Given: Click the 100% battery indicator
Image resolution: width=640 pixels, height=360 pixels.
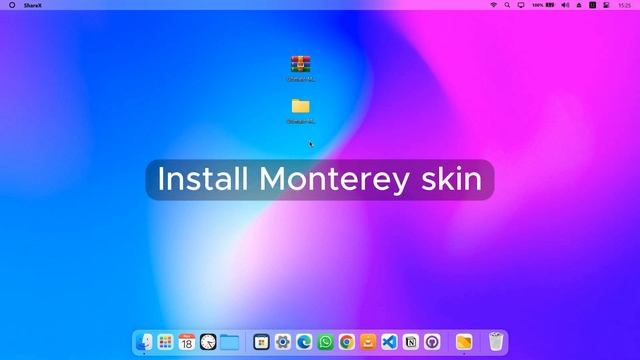Looking at the screenshot, I should (x=543, y=5).
